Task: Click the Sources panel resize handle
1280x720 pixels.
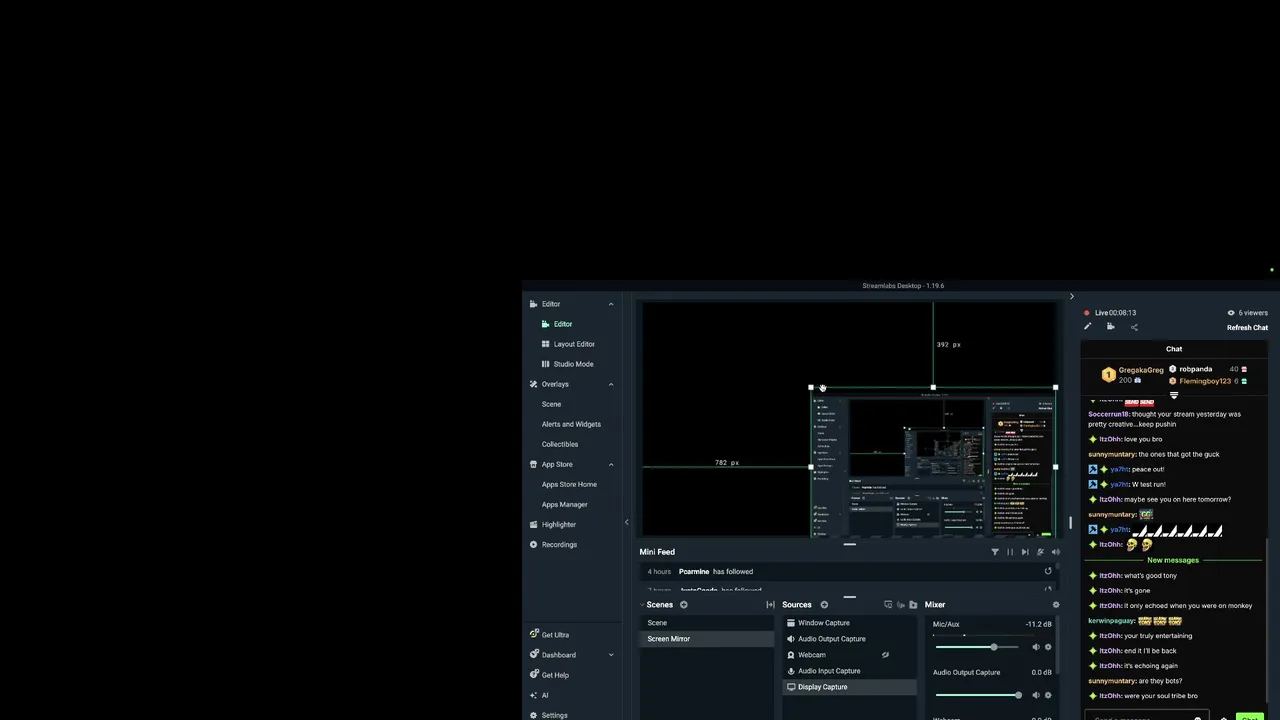Action: click(849, 597)
